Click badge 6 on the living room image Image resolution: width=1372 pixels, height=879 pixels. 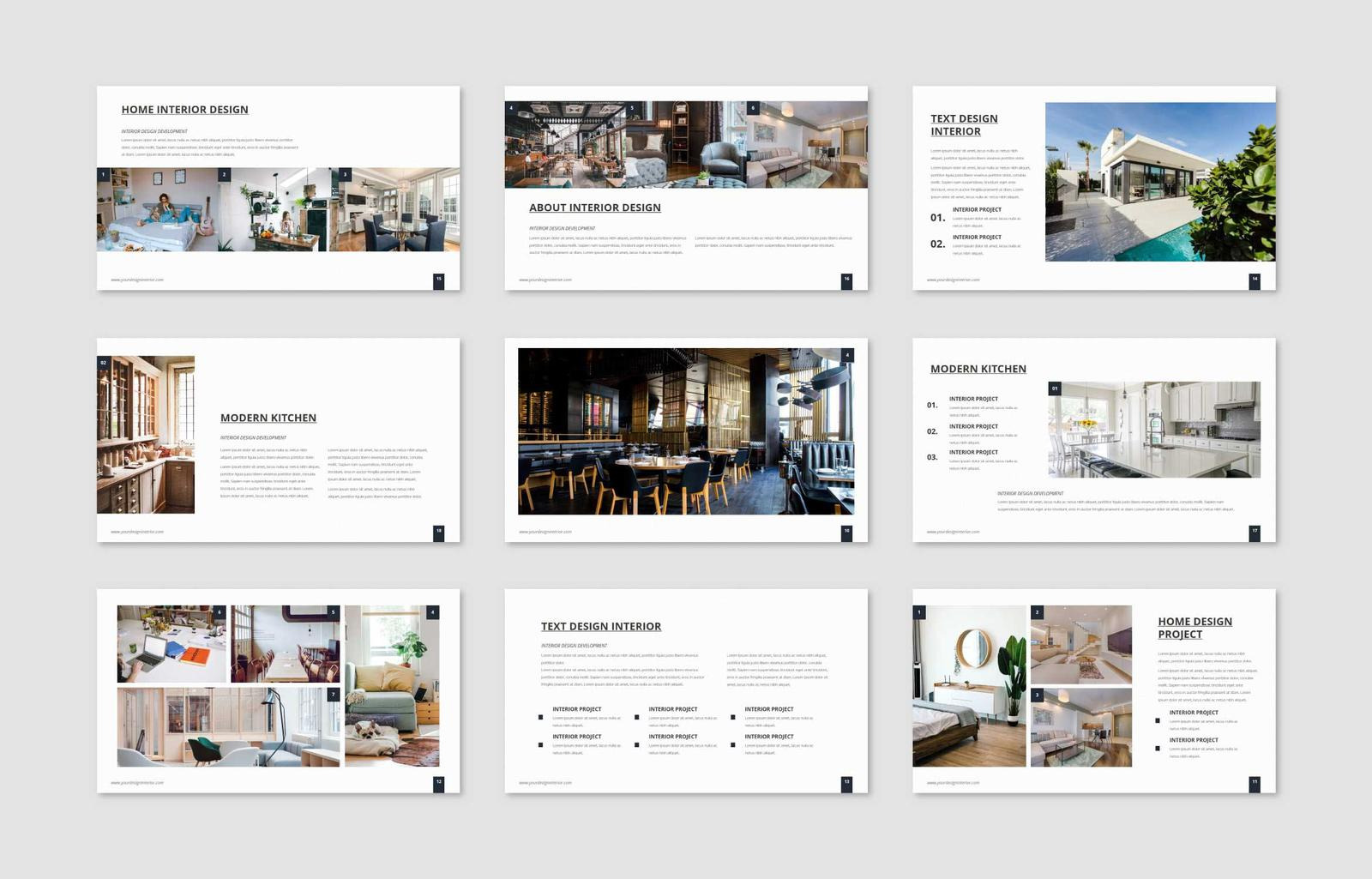(x=753, y=108)
